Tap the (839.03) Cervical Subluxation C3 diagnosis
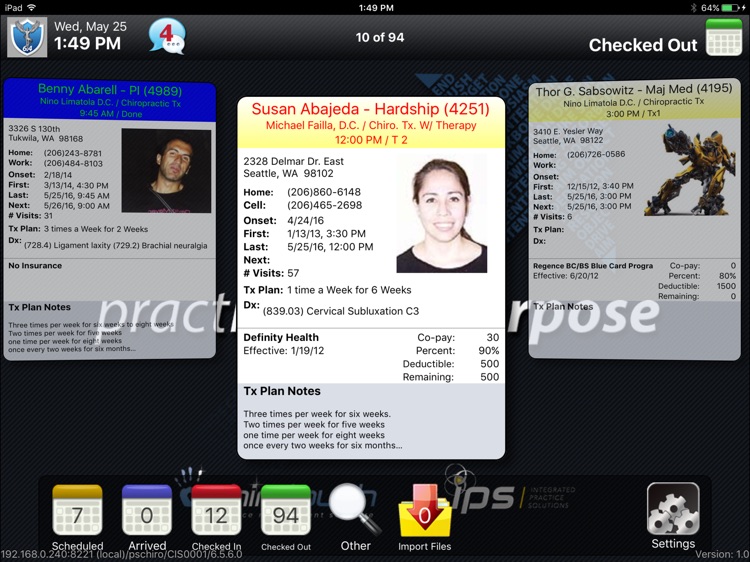Image resolution: width=750 pixels, height=562 pixels. [341, 311]
